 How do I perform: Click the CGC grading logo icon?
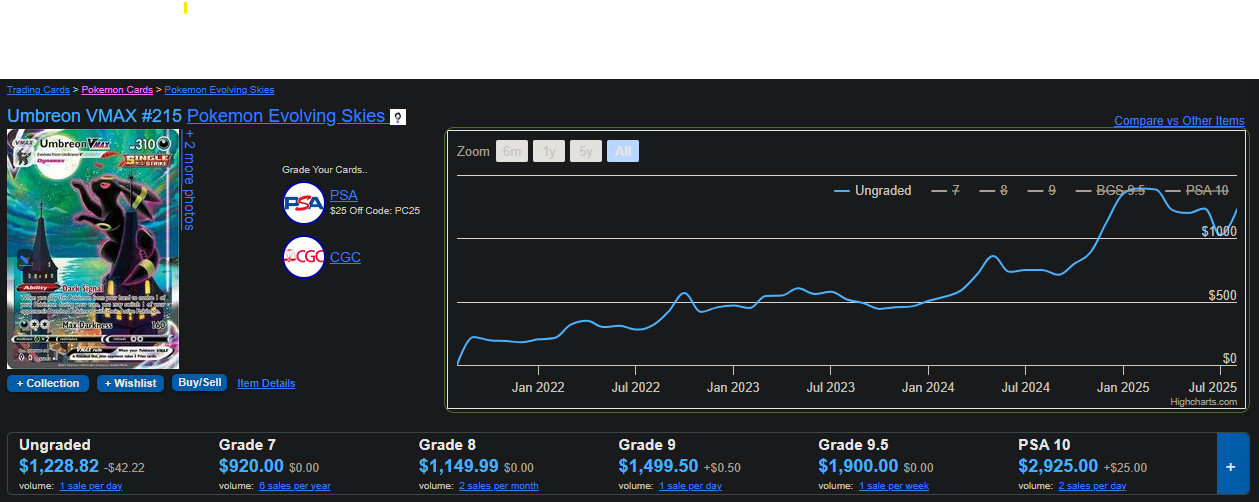click(304, 257)
